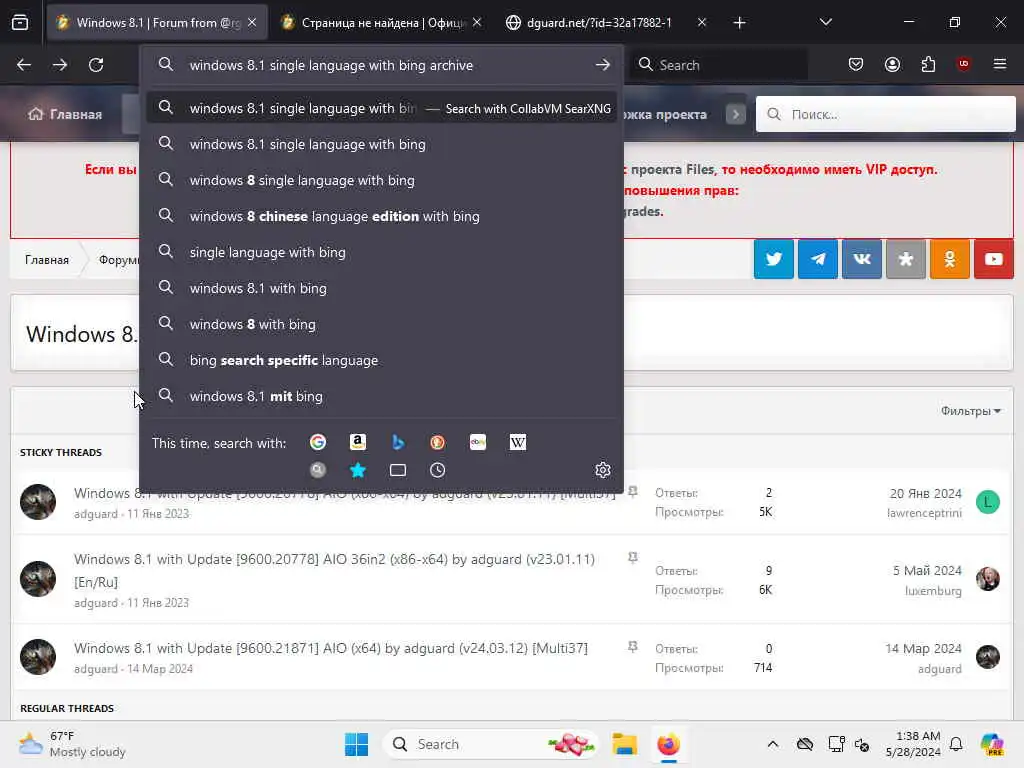Open the Pocket save icon
Screen dimensions: 1024x768
(x=856, y=64)
